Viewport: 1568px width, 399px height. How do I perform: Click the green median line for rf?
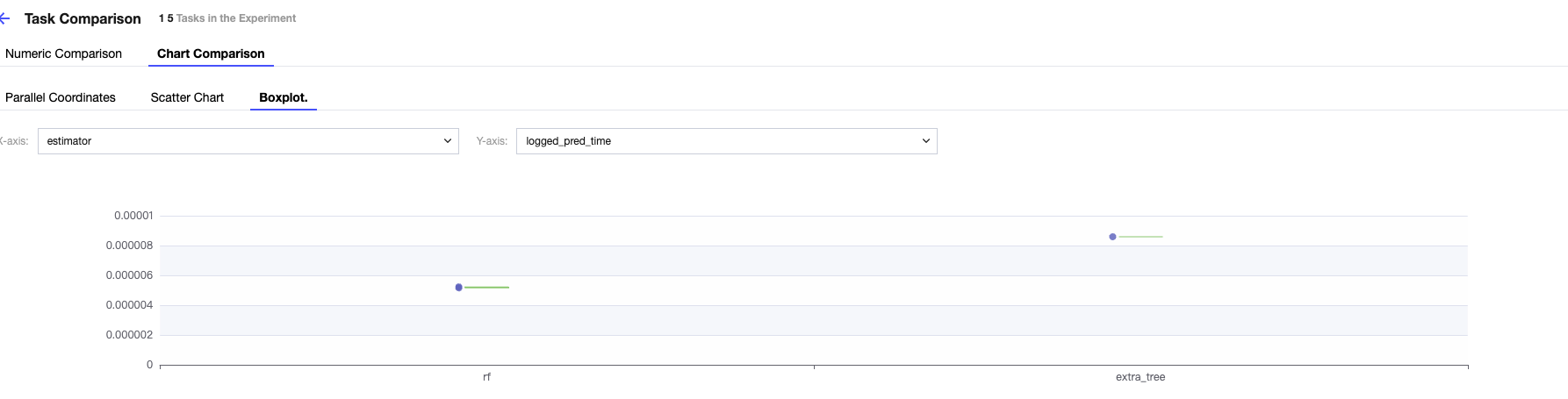point(487,288)
